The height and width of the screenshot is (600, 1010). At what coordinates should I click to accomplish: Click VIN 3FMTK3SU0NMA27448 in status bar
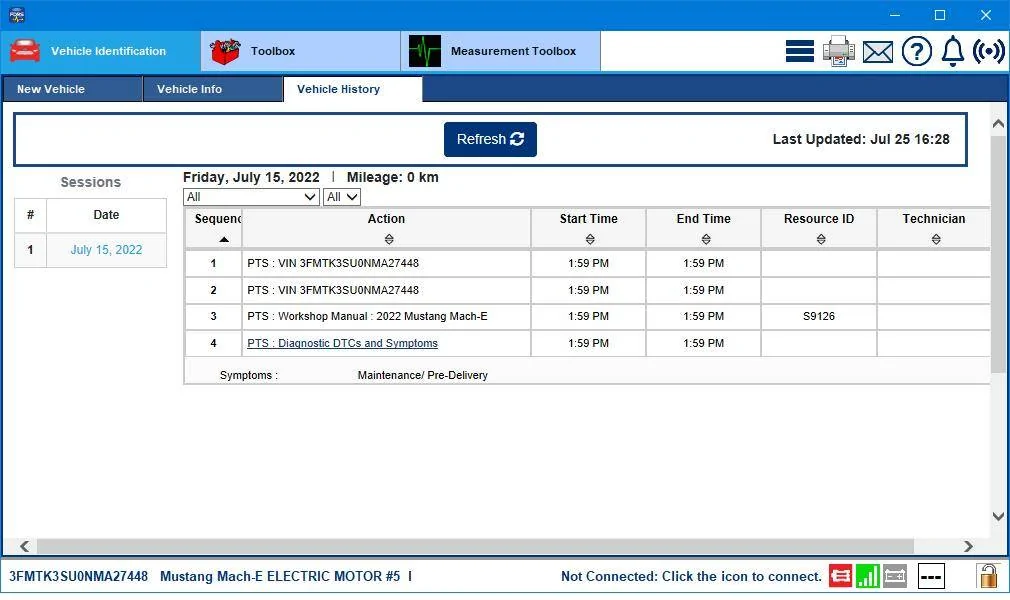(79, 576)
